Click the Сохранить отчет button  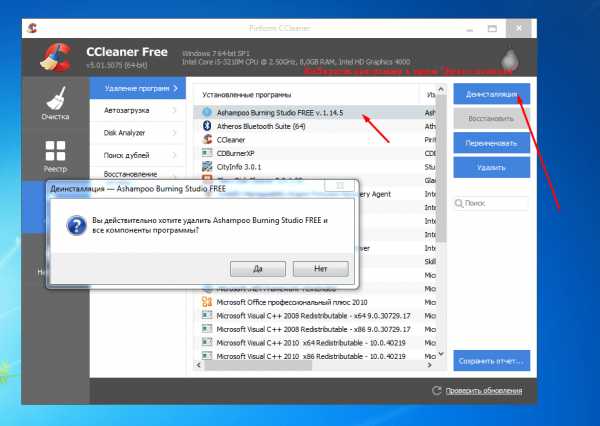[491, 360]
